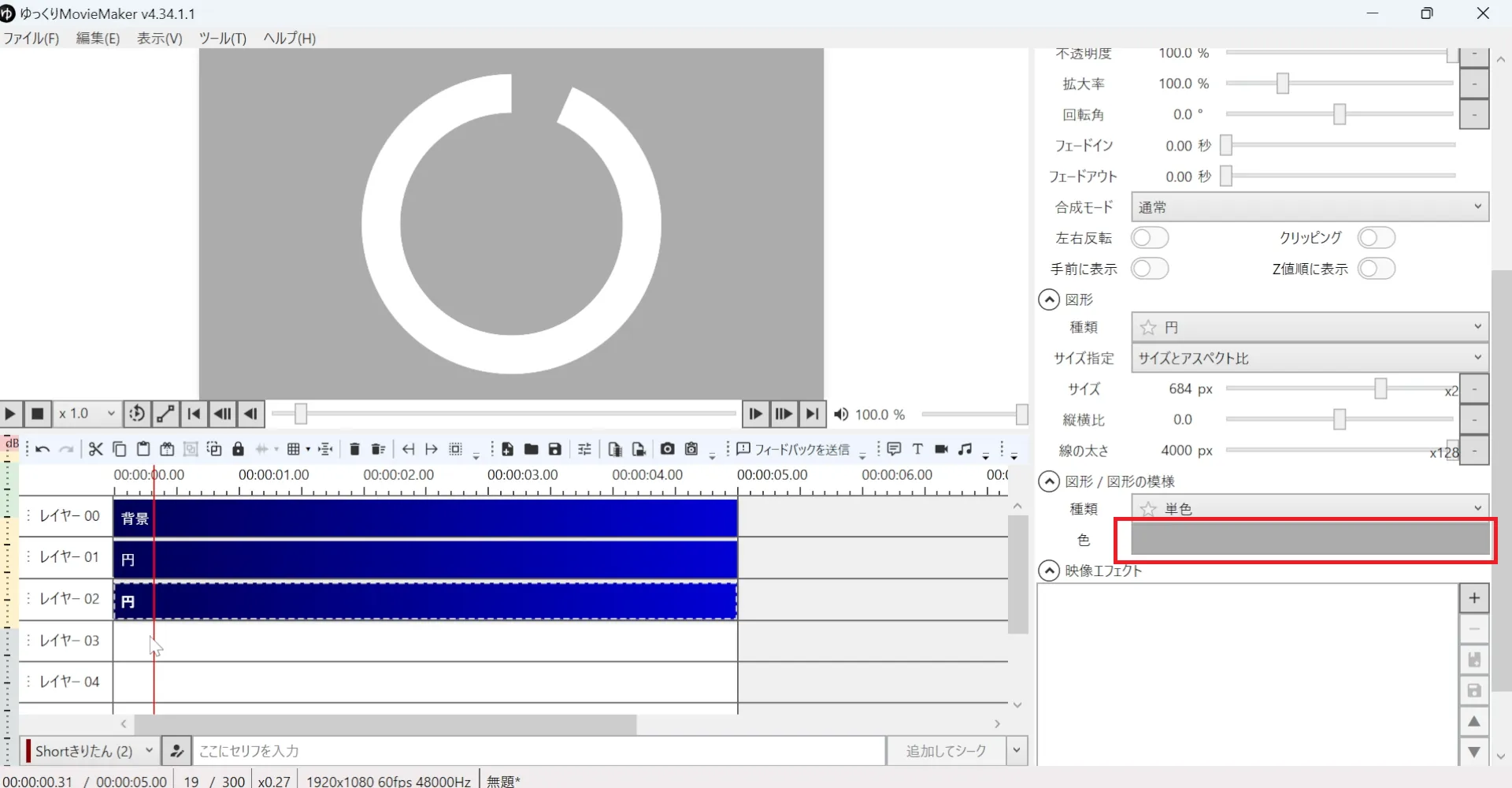Toggle the クリッピング switch
The height and width of the screenshot is (788, 1512).
click(x=1377, y=238)
